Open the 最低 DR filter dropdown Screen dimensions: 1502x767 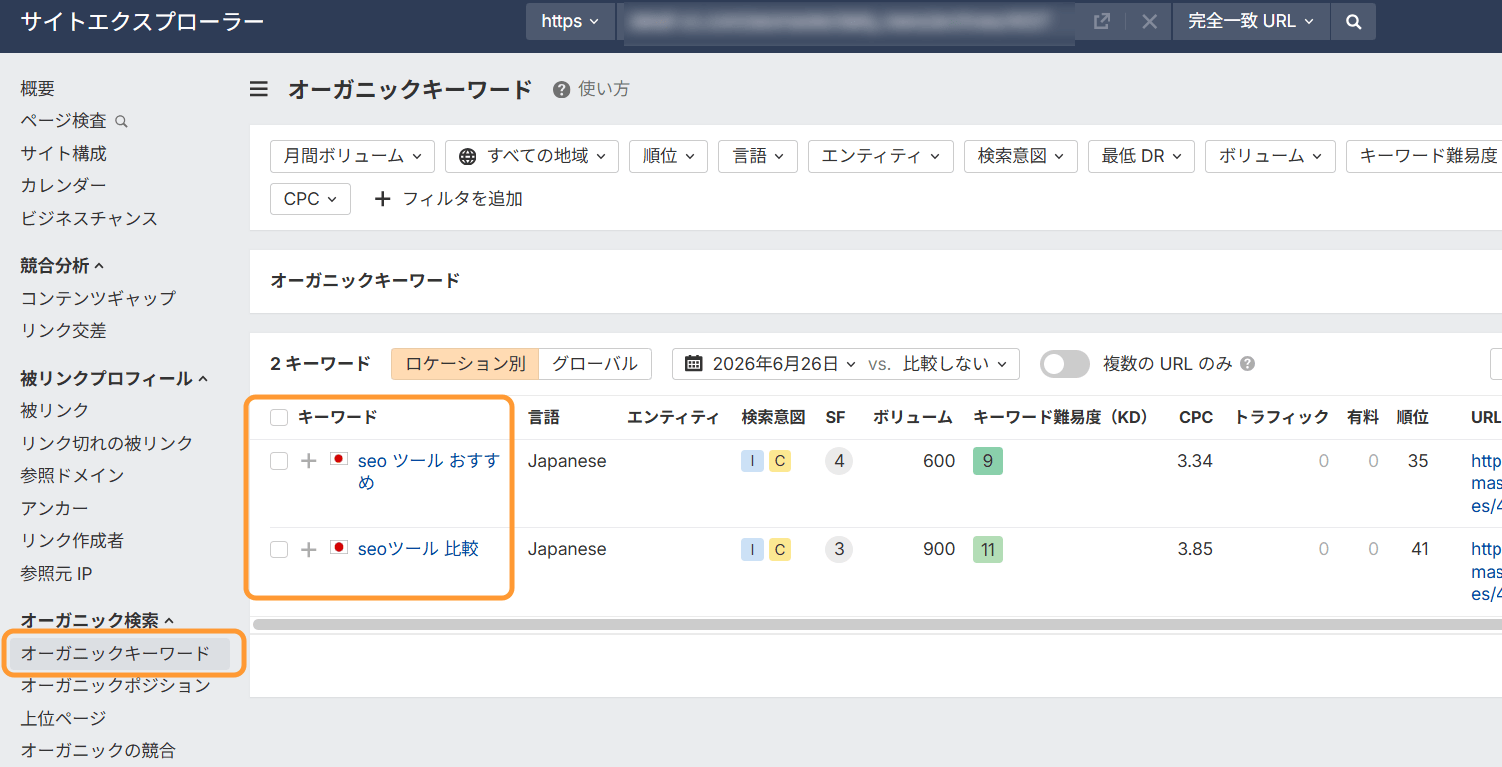click(1141, 156)
